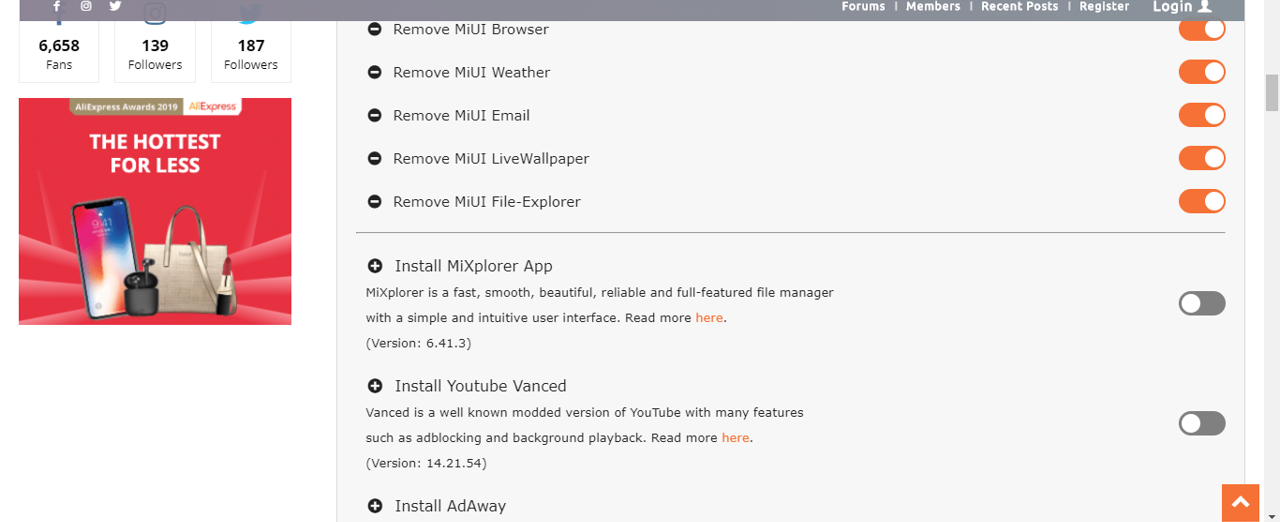Open Youtube Vanced 'here' read more link

click(735, 438)
